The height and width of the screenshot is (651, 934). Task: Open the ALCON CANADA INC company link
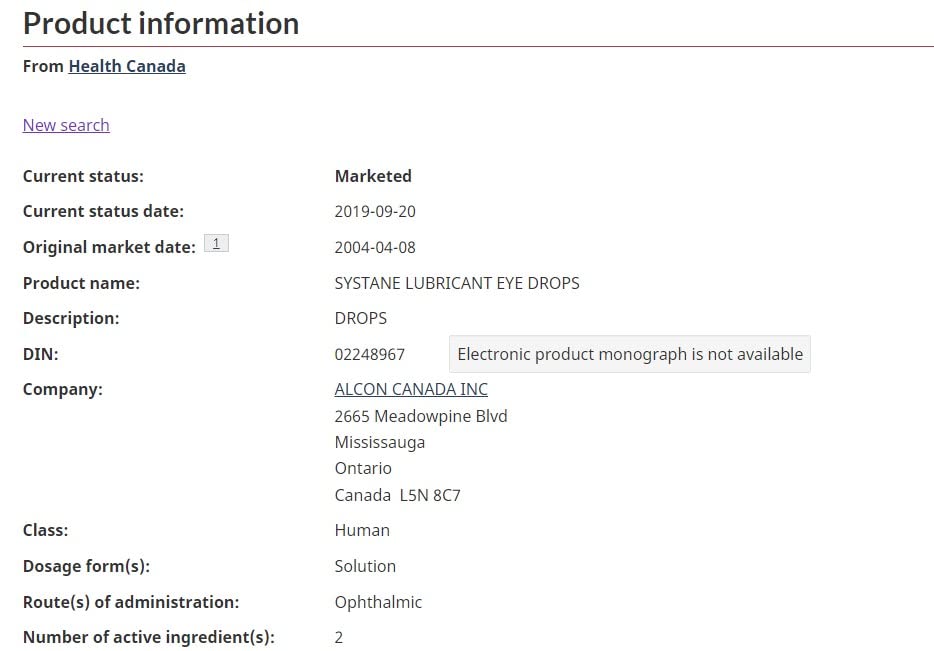coord(411,389)
